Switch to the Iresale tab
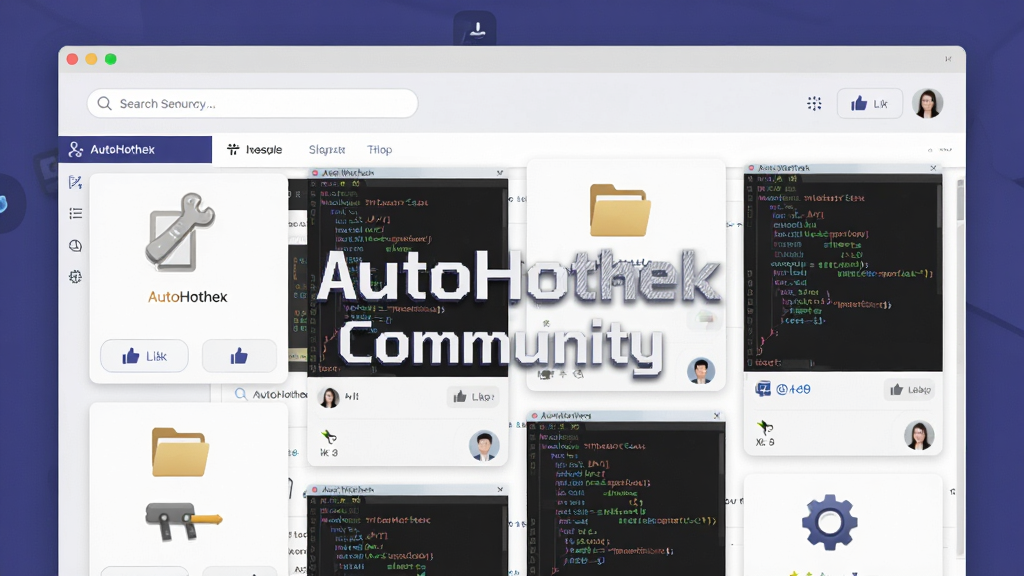 tap(255, 150)
